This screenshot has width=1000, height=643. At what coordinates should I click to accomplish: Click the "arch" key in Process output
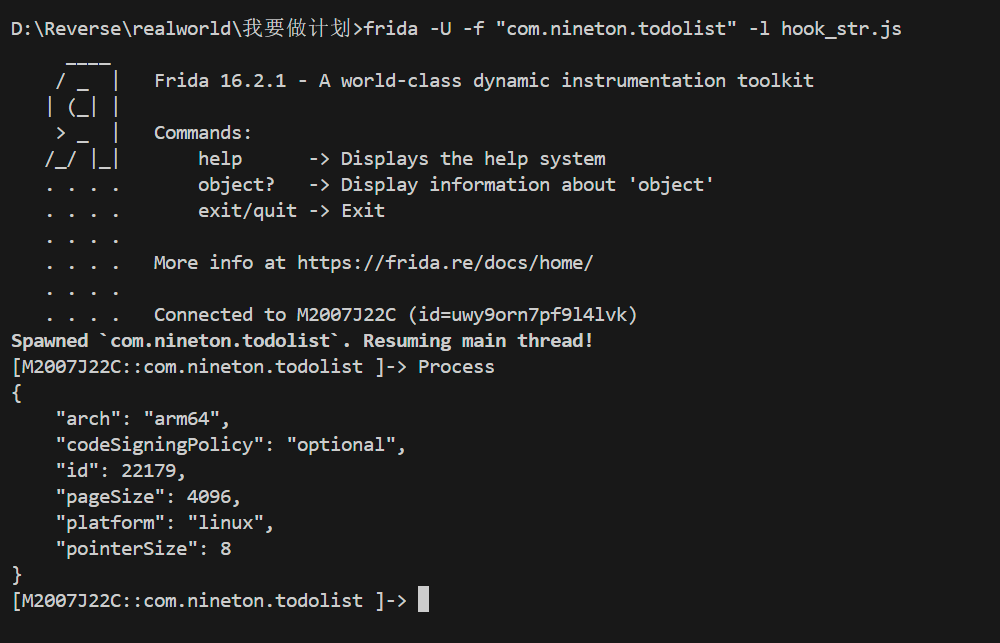[x=88, y=419]
